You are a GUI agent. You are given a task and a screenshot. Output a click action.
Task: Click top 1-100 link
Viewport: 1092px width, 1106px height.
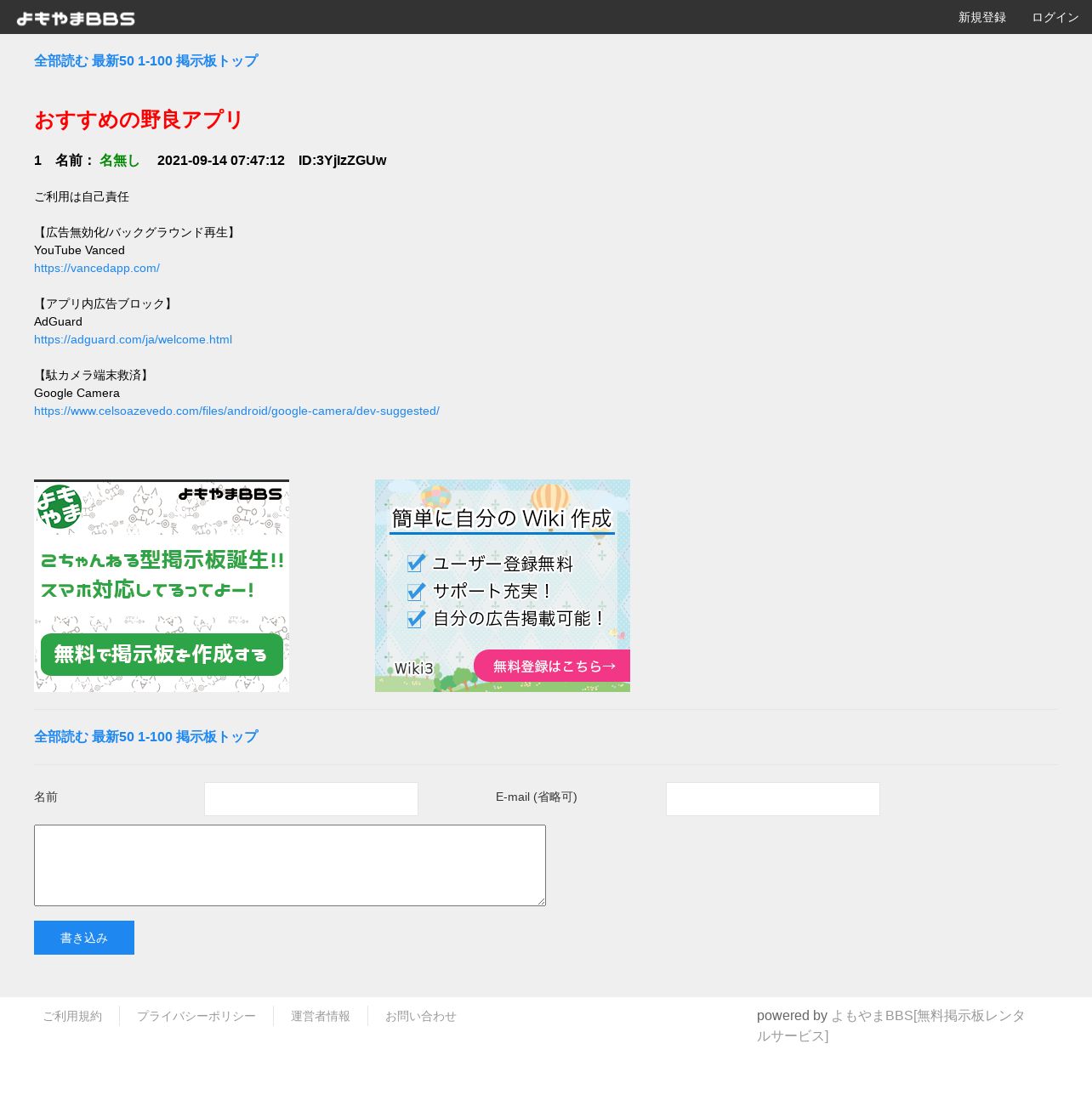point(156,61)
